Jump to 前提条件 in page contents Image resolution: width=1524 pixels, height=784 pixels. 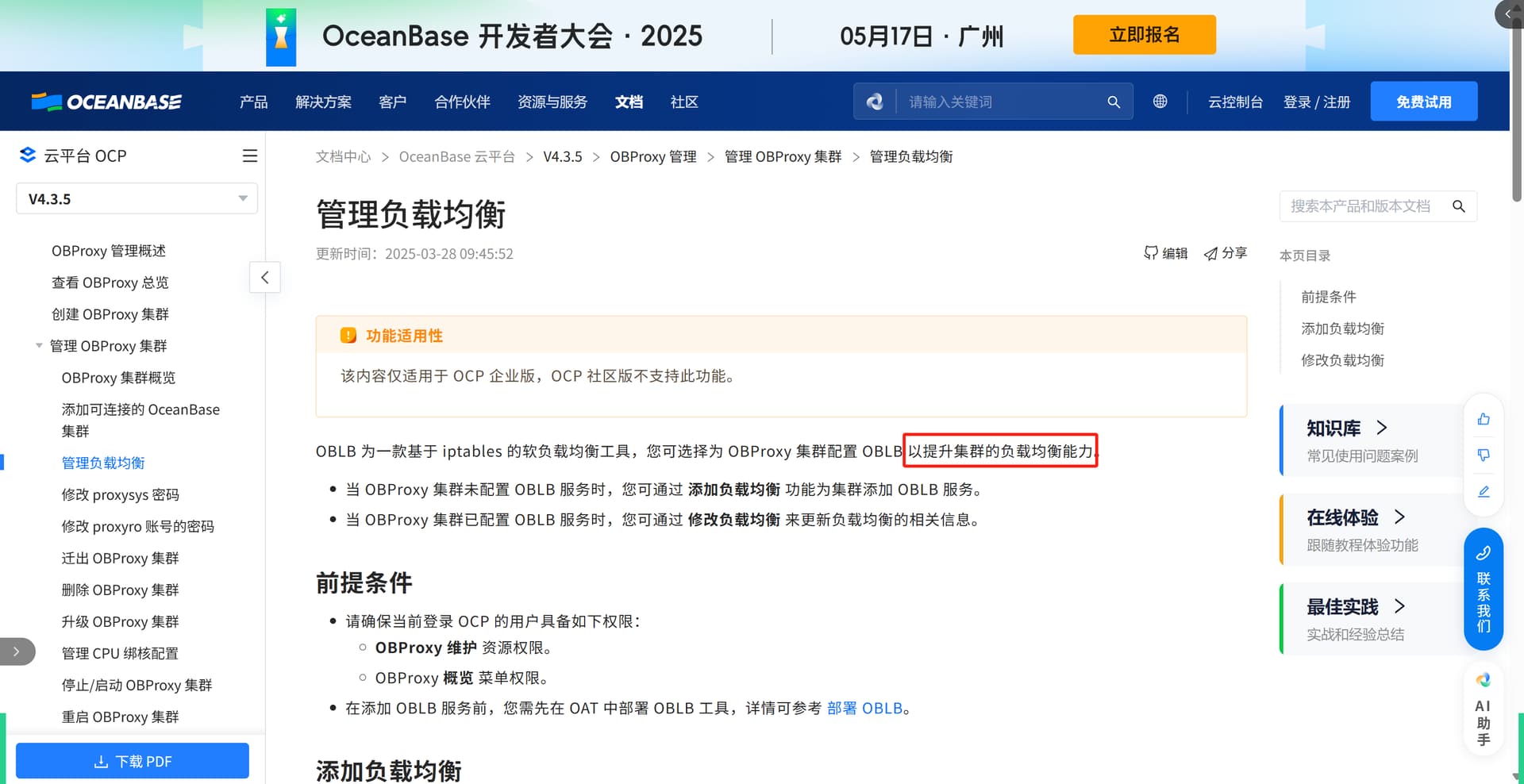click(1328, 297)
